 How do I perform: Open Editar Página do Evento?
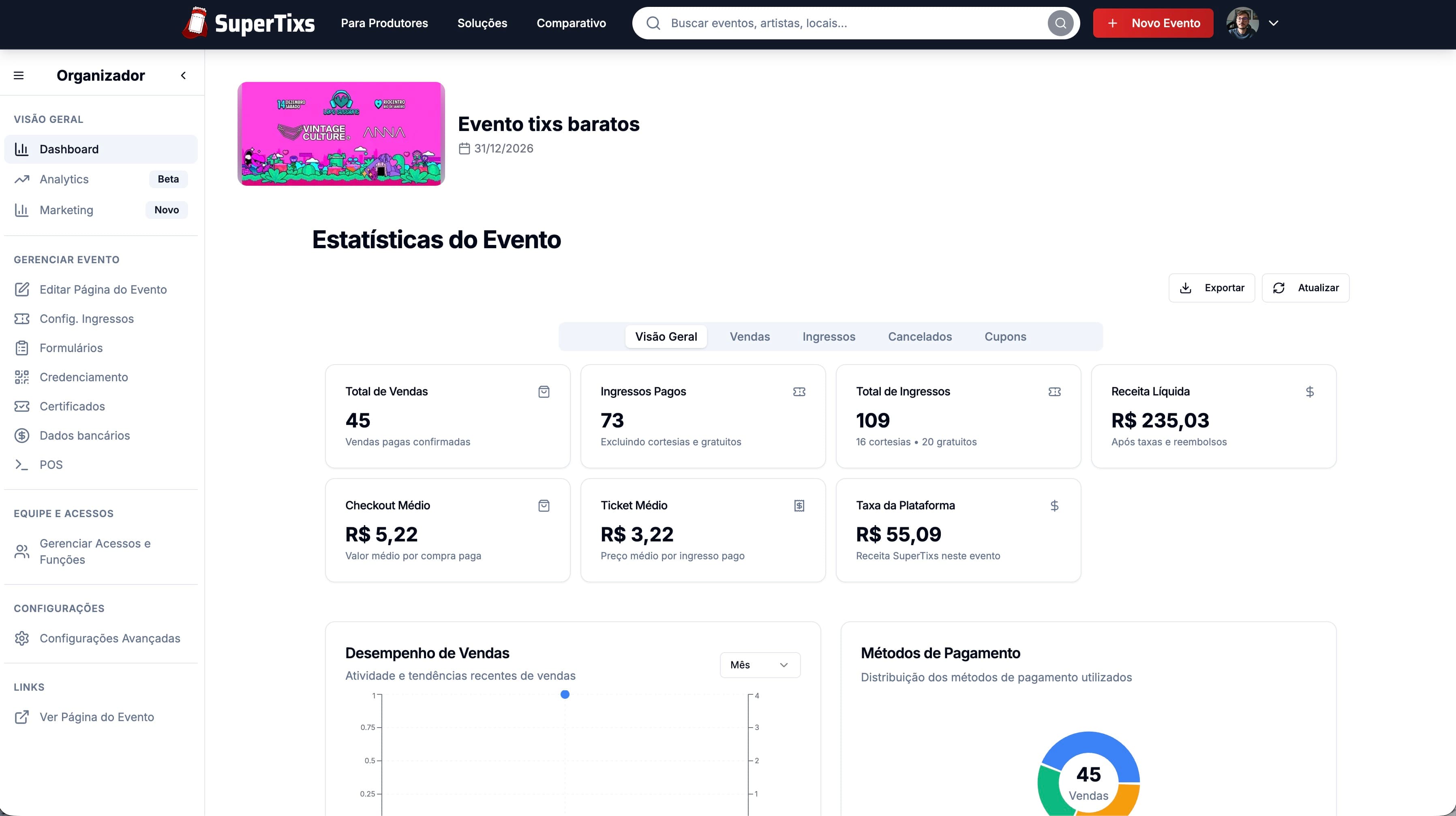[101, 290]
